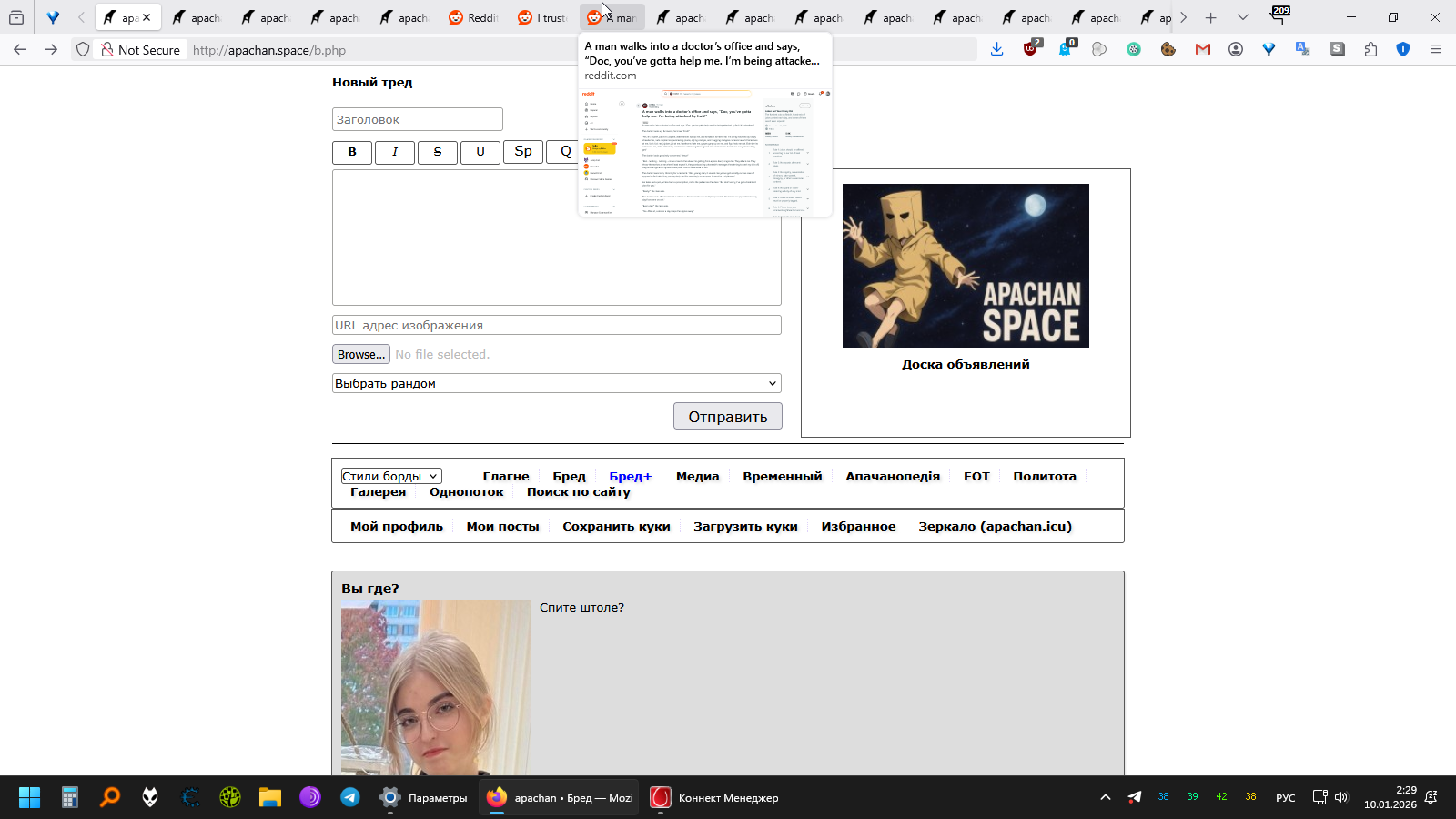Viewport: 1456px width, 819px height.
Task: Open Firefox downloads panel
Action: (996, 49)
